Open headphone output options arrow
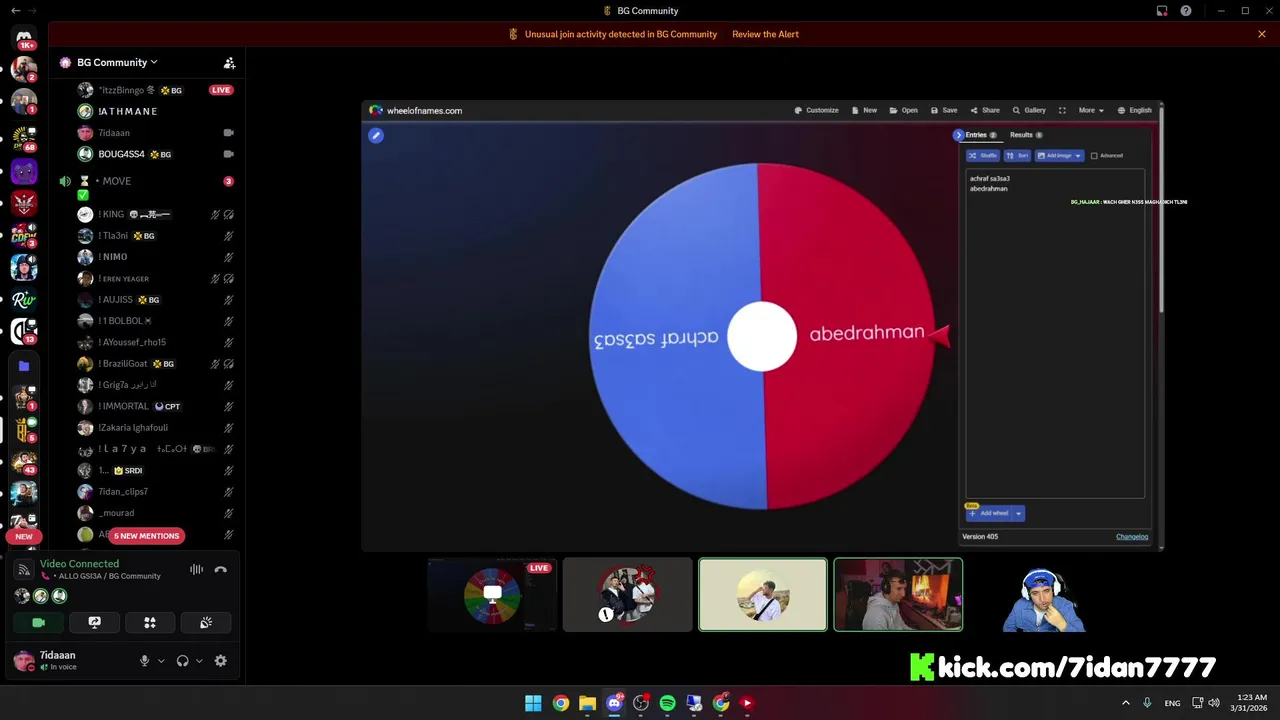1280x720 pixels. pos(199,661)
